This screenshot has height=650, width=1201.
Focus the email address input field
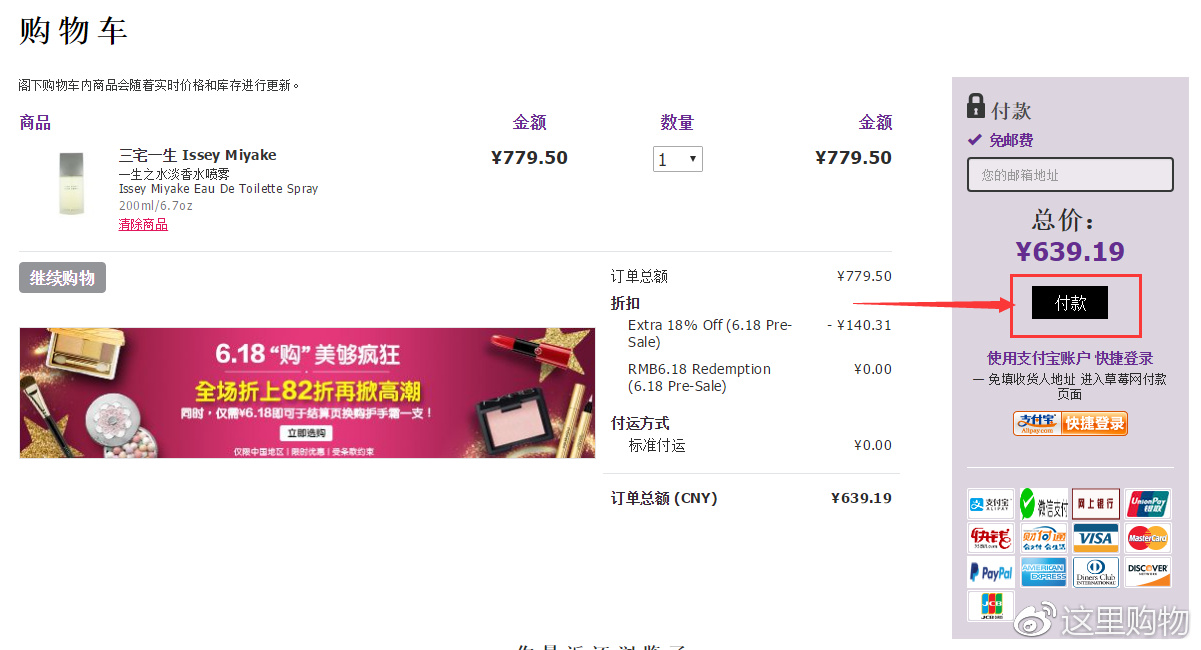coord(1070,175)
